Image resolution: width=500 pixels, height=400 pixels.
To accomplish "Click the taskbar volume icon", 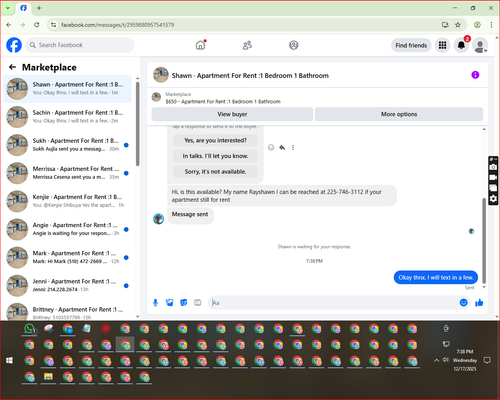I will coord(446,360).
